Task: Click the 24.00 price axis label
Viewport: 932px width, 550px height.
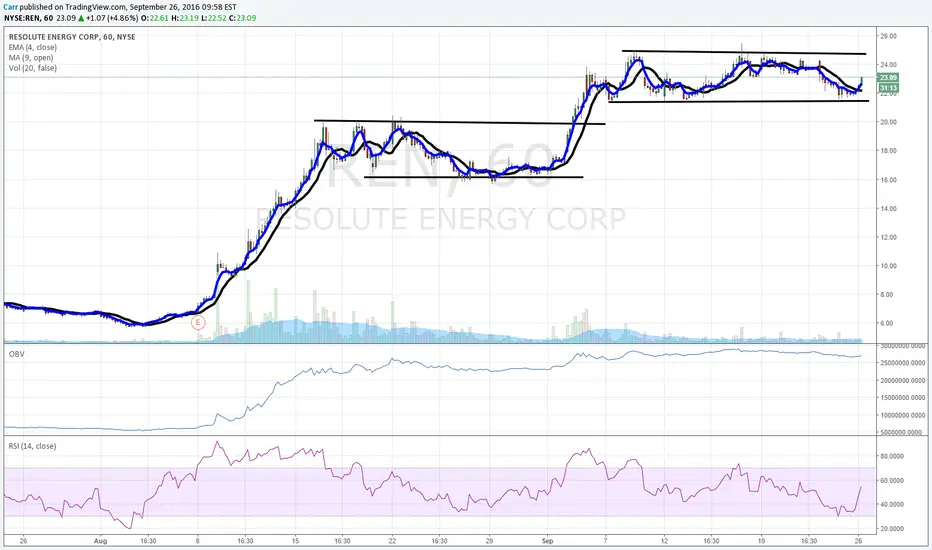Action: (x=888, y=65)
